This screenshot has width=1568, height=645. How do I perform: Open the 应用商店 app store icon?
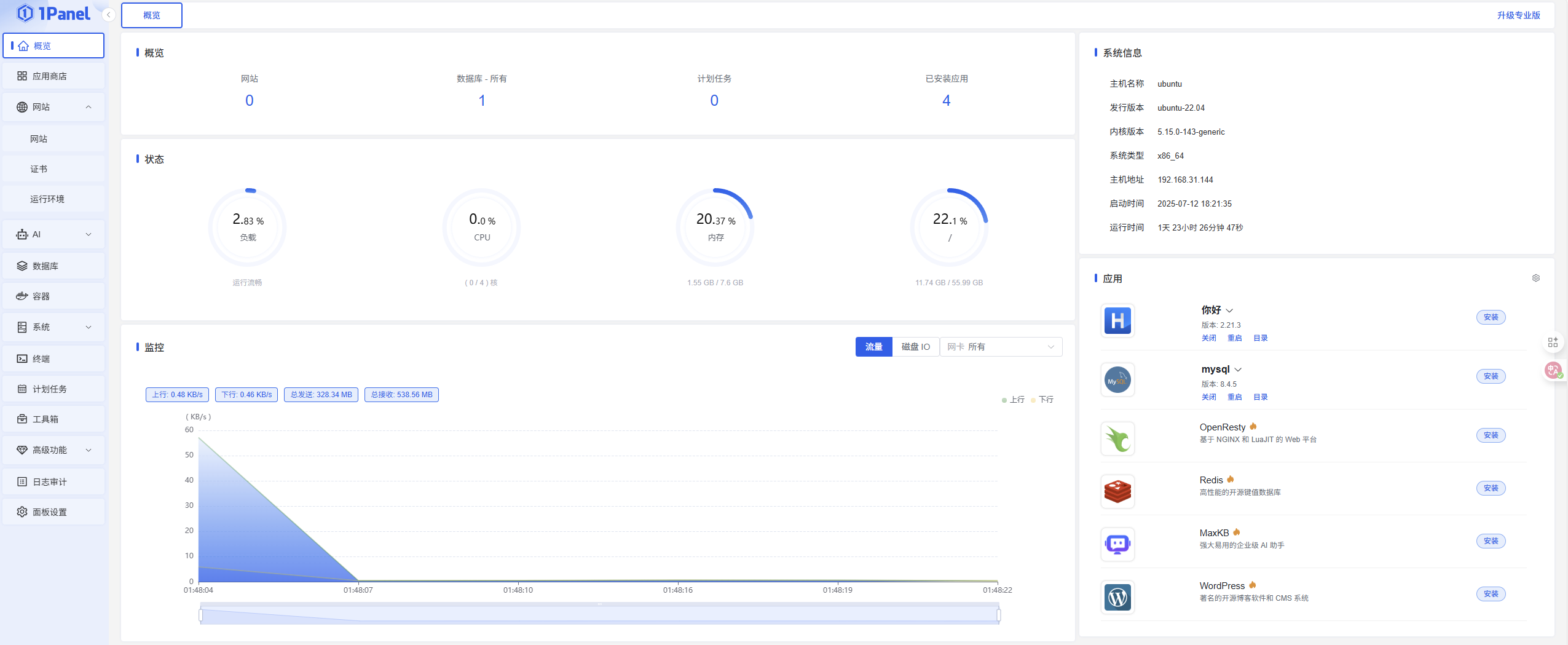[22, 76]
